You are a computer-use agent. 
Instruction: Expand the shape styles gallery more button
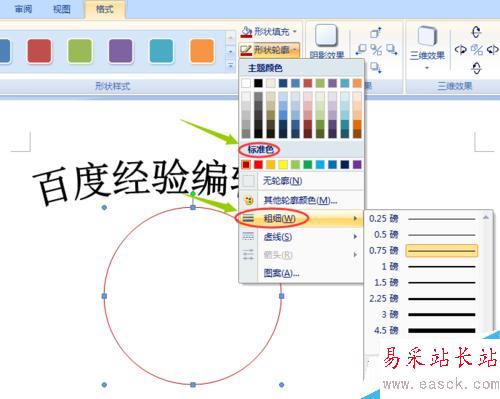click(230, 65)
